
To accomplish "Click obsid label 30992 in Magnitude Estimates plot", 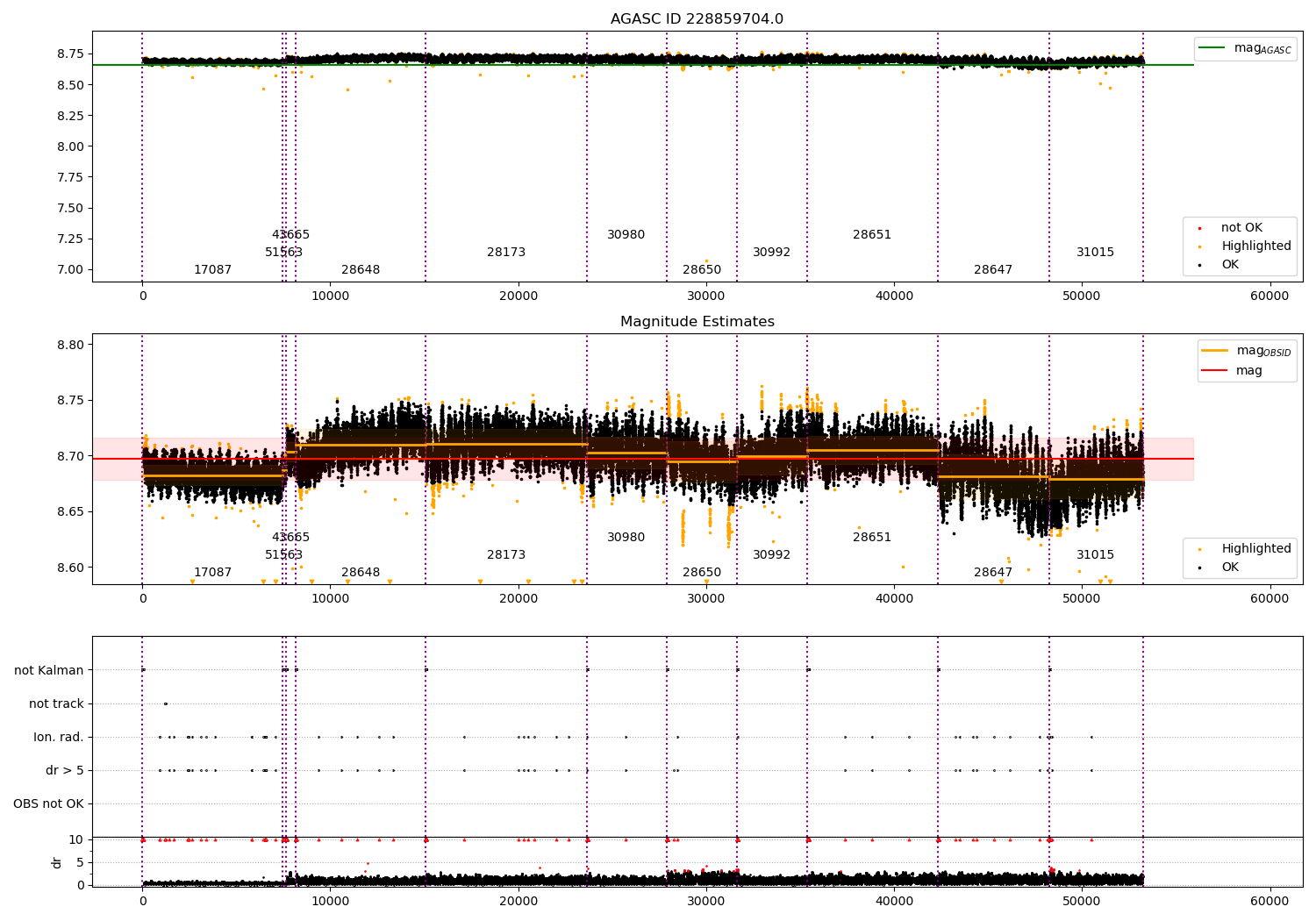I will click(772, 555).
